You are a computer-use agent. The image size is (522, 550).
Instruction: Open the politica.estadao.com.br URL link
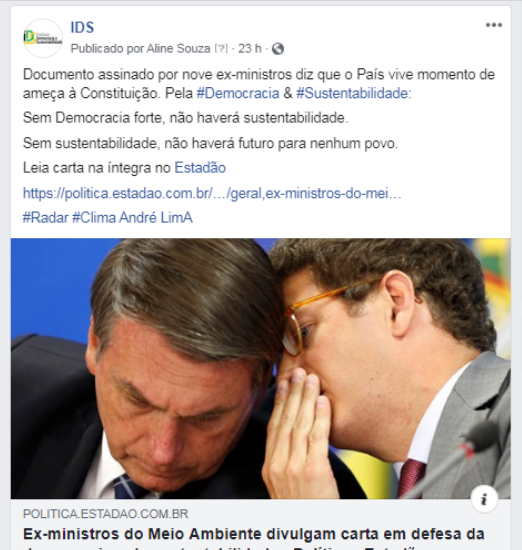(x=212, y=193)
